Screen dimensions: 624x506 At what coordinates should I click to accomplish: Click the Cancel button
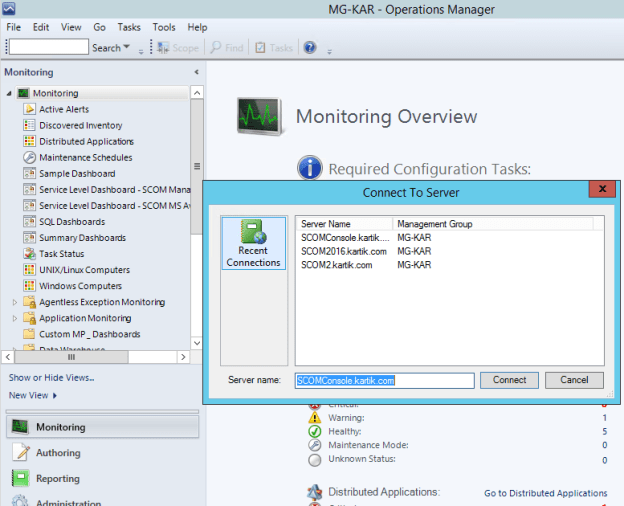pyautogui.click(x=574, y=380)
